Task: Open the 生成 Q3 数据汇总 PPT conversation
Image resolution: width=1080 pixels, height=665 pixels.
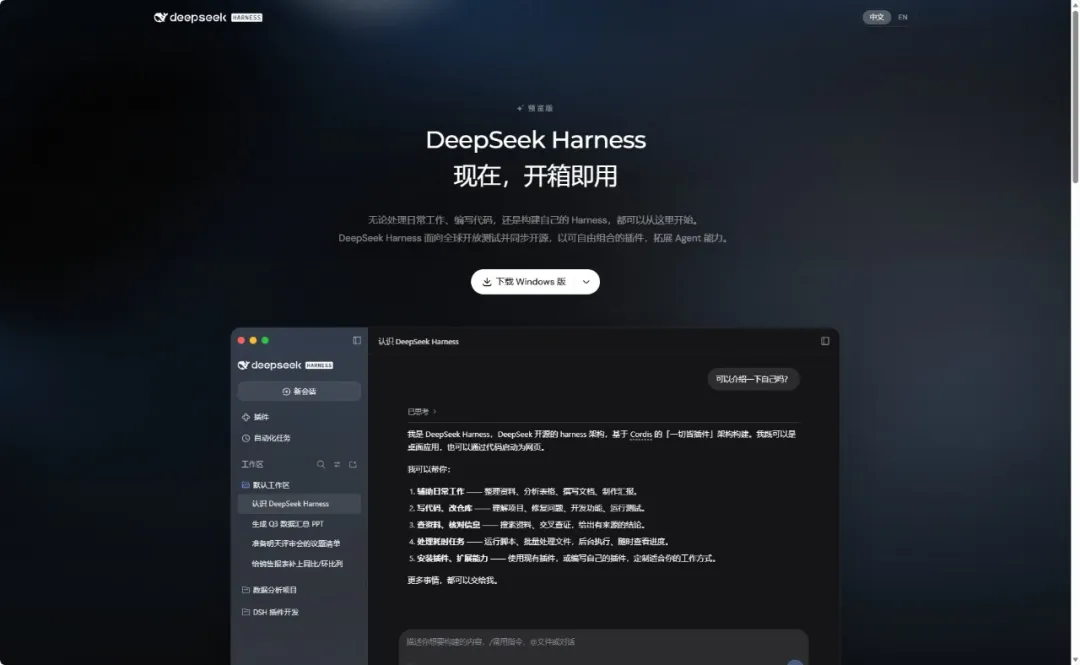Action: (287, 524)
